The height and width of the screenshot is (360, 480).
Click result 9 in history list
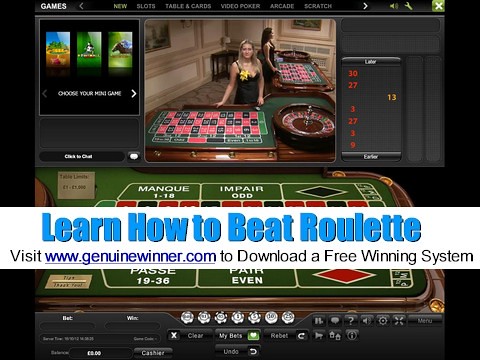[353, 145]
